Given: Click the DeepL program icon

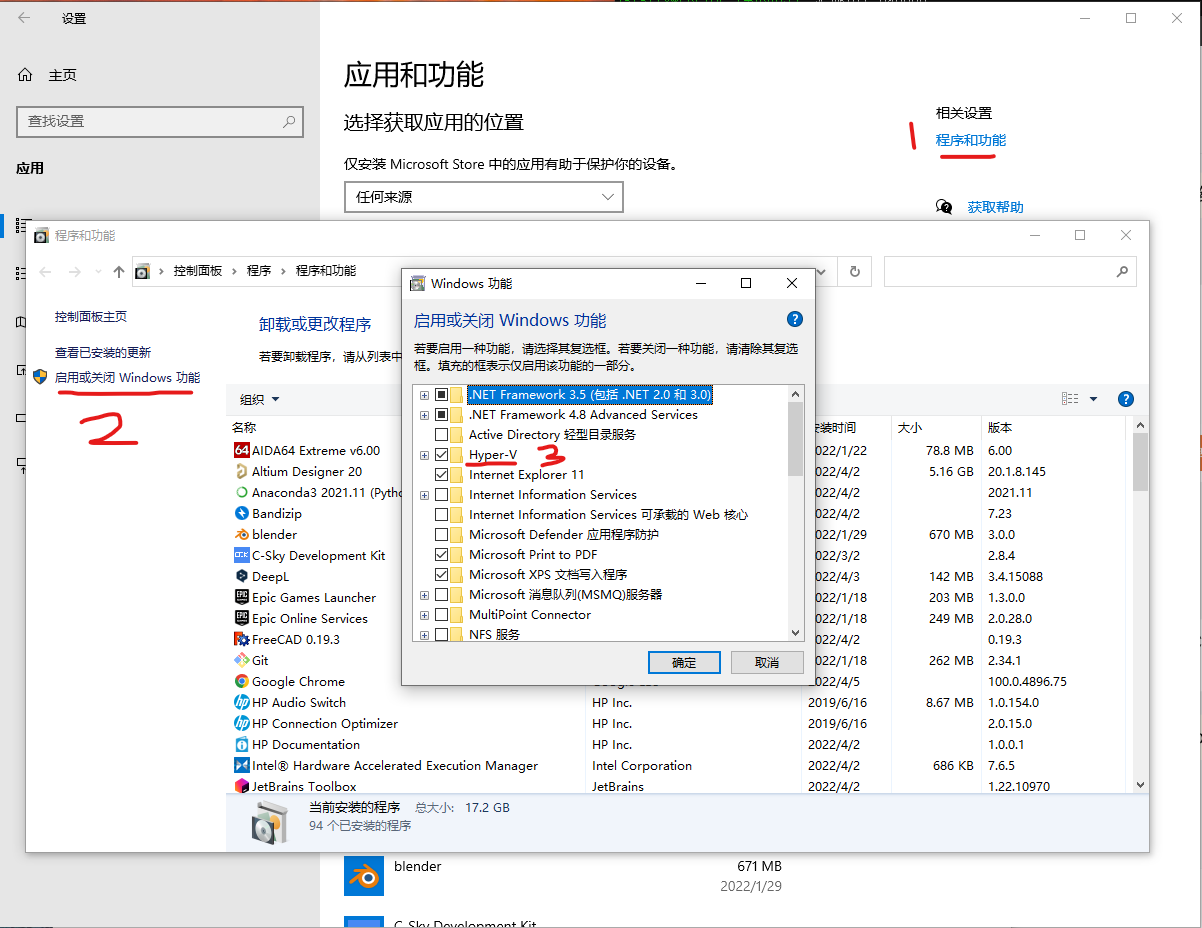Looking at the screenshot, I should click(x=241, y=576).
